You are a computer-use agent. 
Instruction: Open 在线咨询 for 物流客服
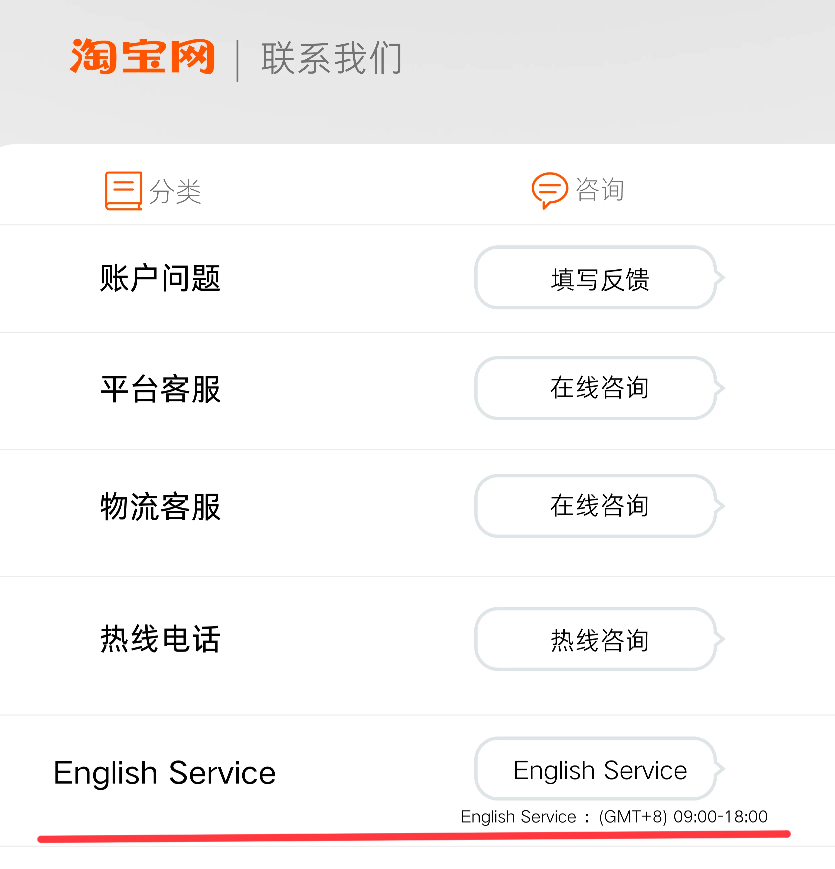(x=600, y=506)
